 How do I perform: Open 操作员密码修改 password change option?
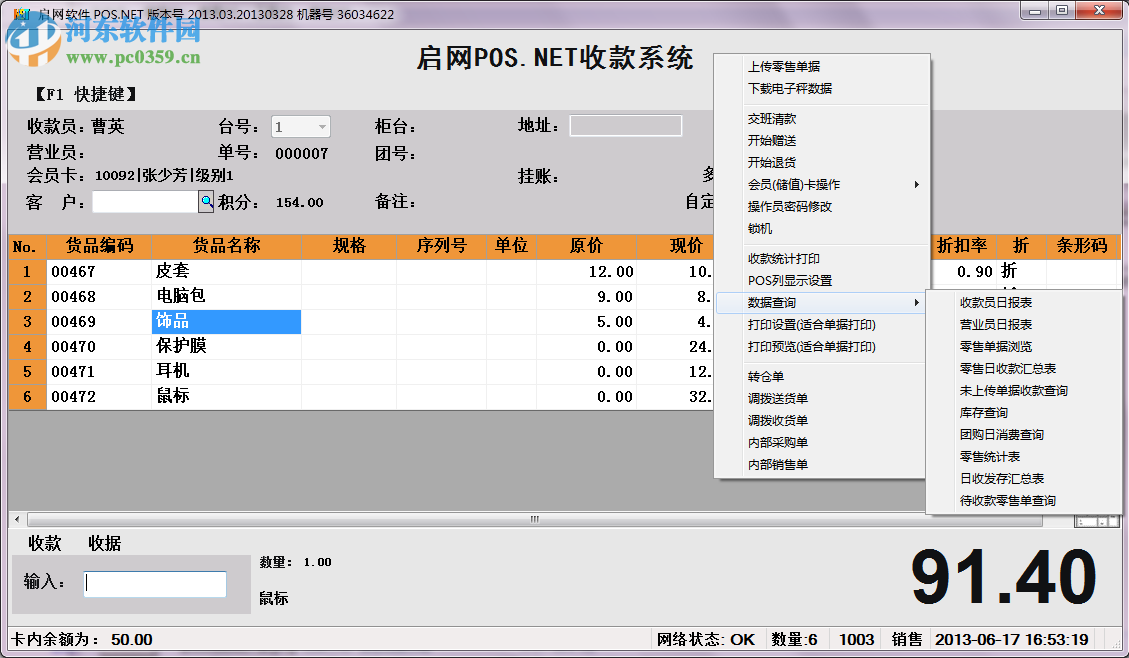click(789, 206)
